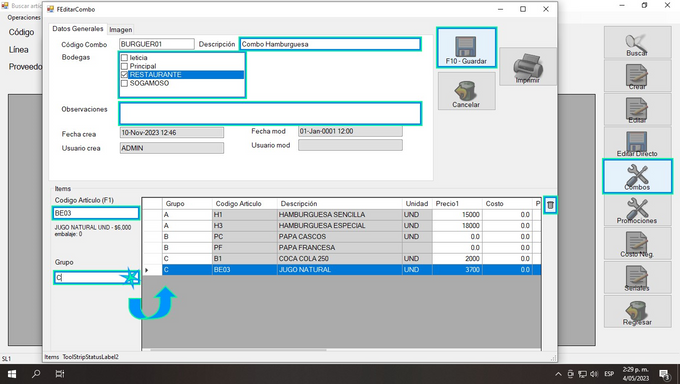Open the Windows Start menu
Screen dimensions: 680x384
(12, 374)
